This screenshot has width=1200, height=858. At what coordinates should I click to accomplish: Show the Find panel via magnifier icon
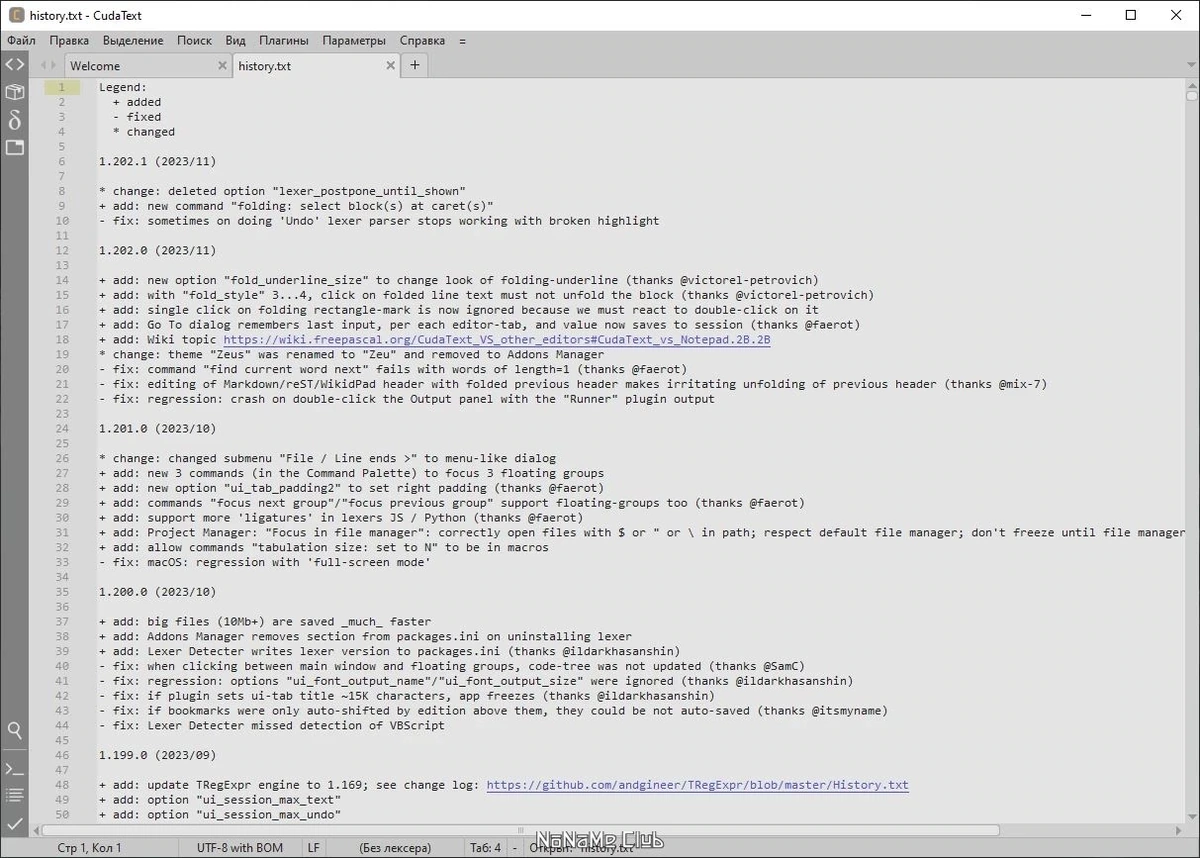click(x=14, y=731)
